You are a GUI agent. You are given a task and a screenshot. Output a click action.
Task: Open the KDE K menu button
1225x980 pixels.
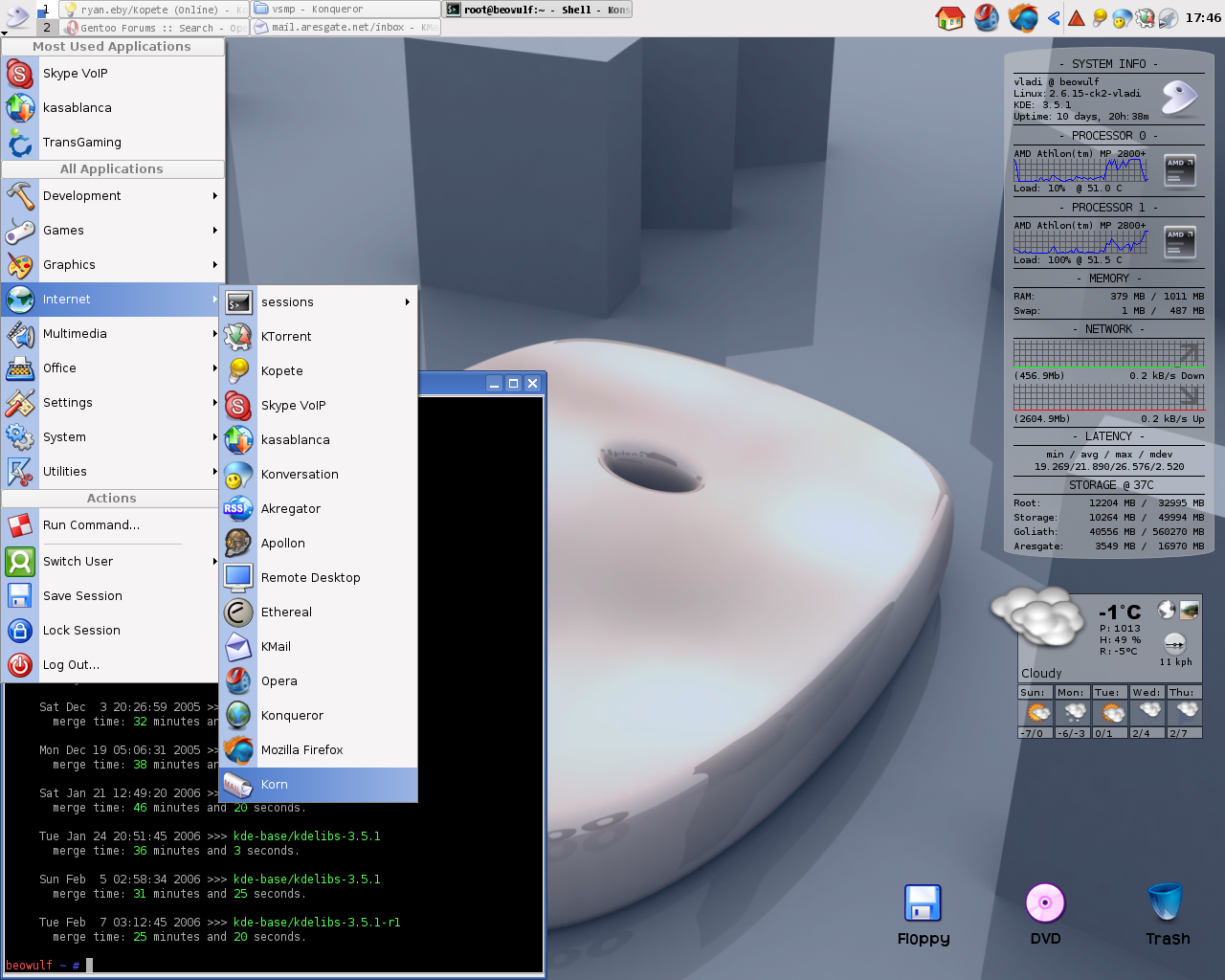coord(17,16)
